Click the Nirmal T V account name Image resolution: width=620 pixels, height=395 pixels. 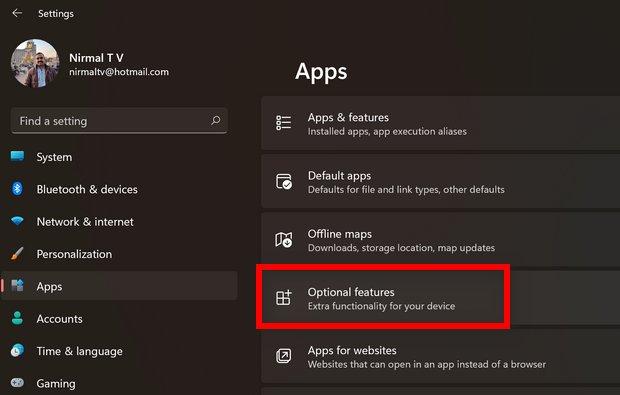click(x=96, y=58)
